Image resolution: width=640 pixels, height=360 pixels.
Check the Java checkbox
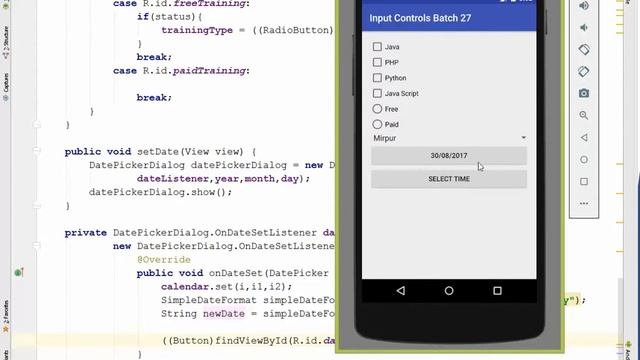[x=377, y=47]
